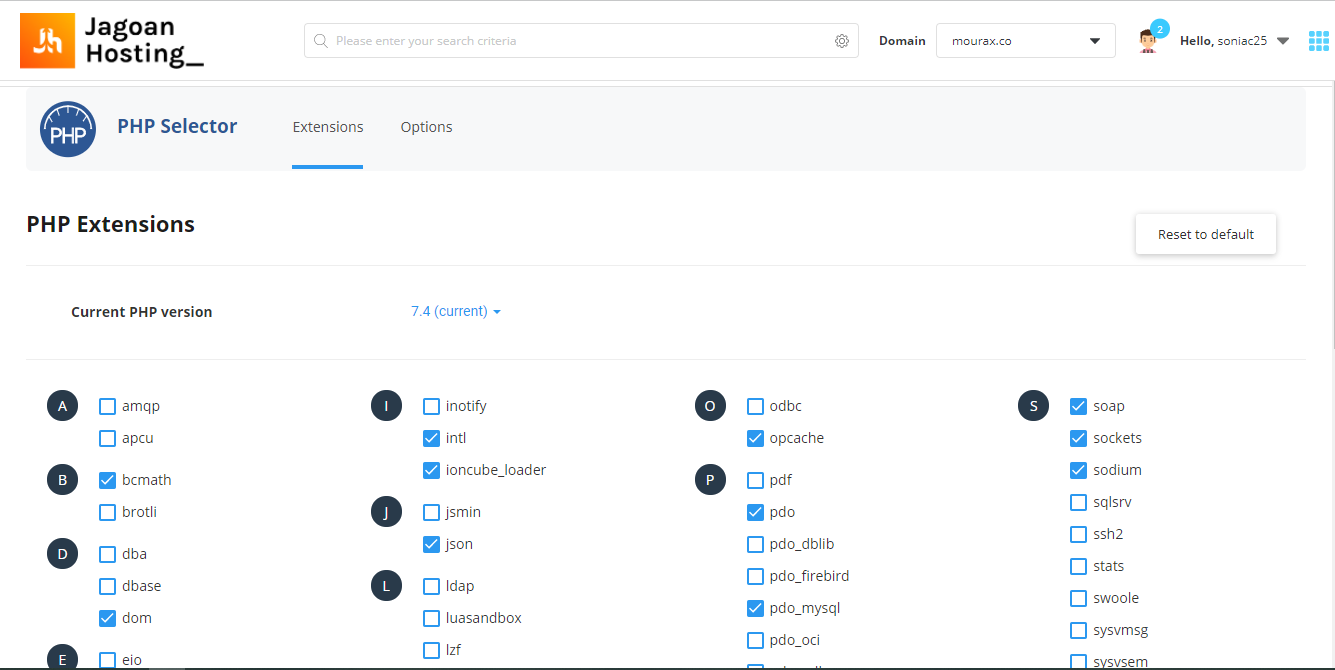
Task: Click the PHP Selector round logo
Action: tap(68, 129)
